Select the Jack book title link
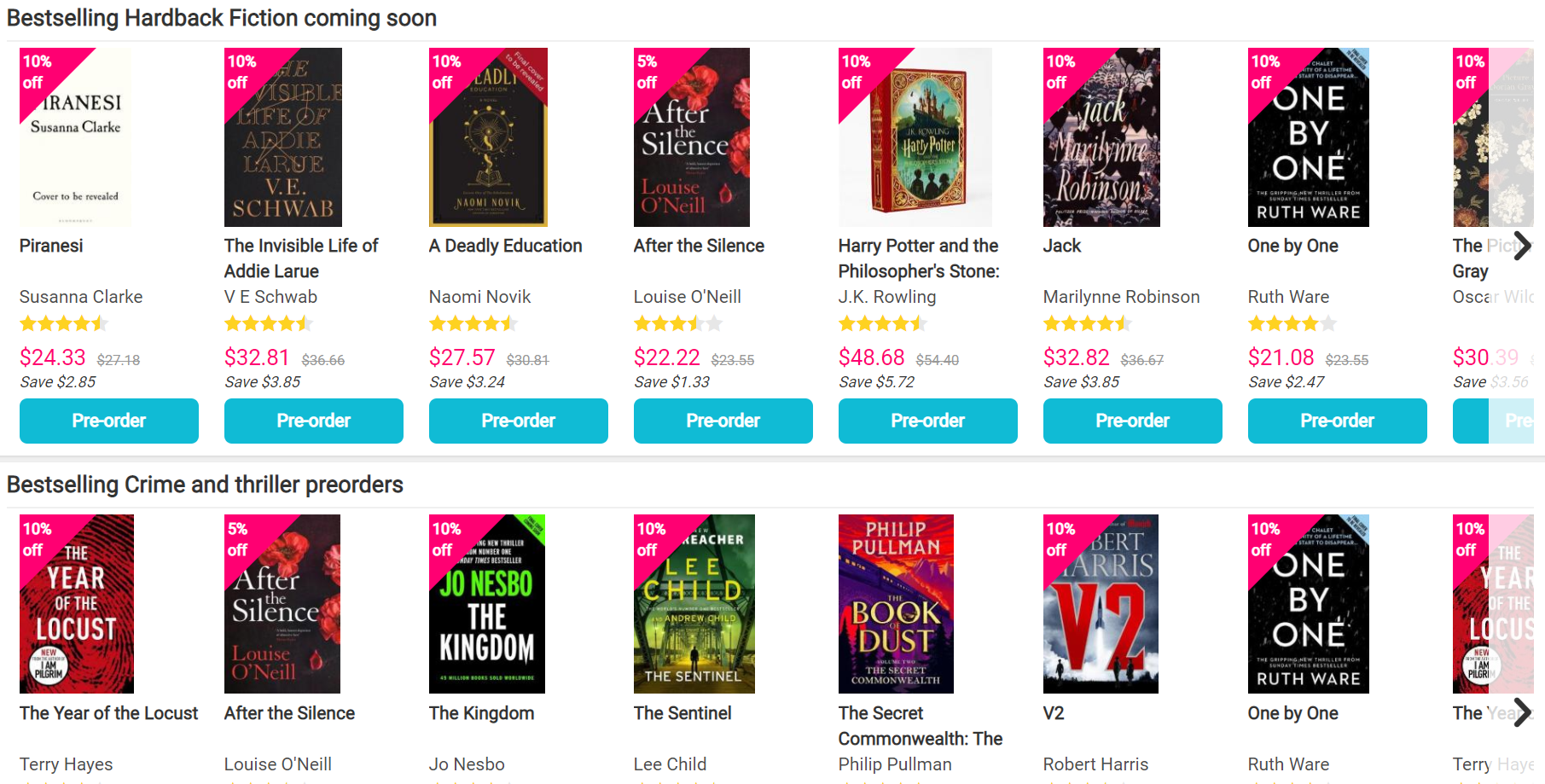The height and width of the screenshot is (784, 1545). pos(1061,246)
